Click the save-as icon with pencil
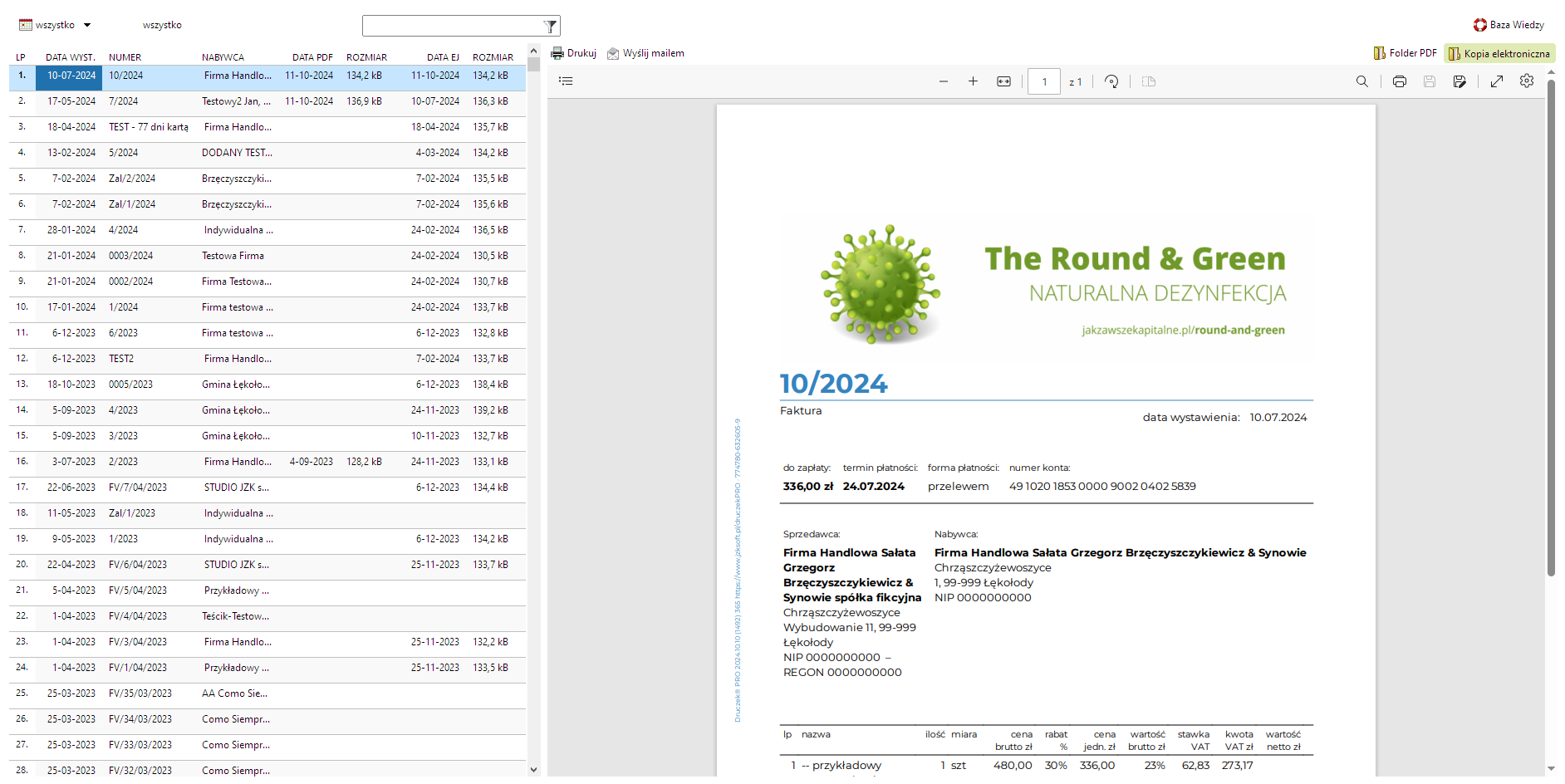The width and height of the screenshot is (1565, 784). 1459,81
